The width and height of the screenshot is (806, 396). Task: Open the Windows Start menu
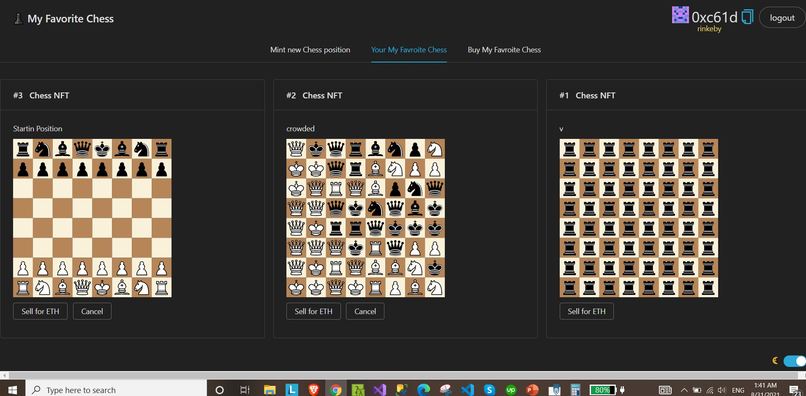(x=12, y=390)
